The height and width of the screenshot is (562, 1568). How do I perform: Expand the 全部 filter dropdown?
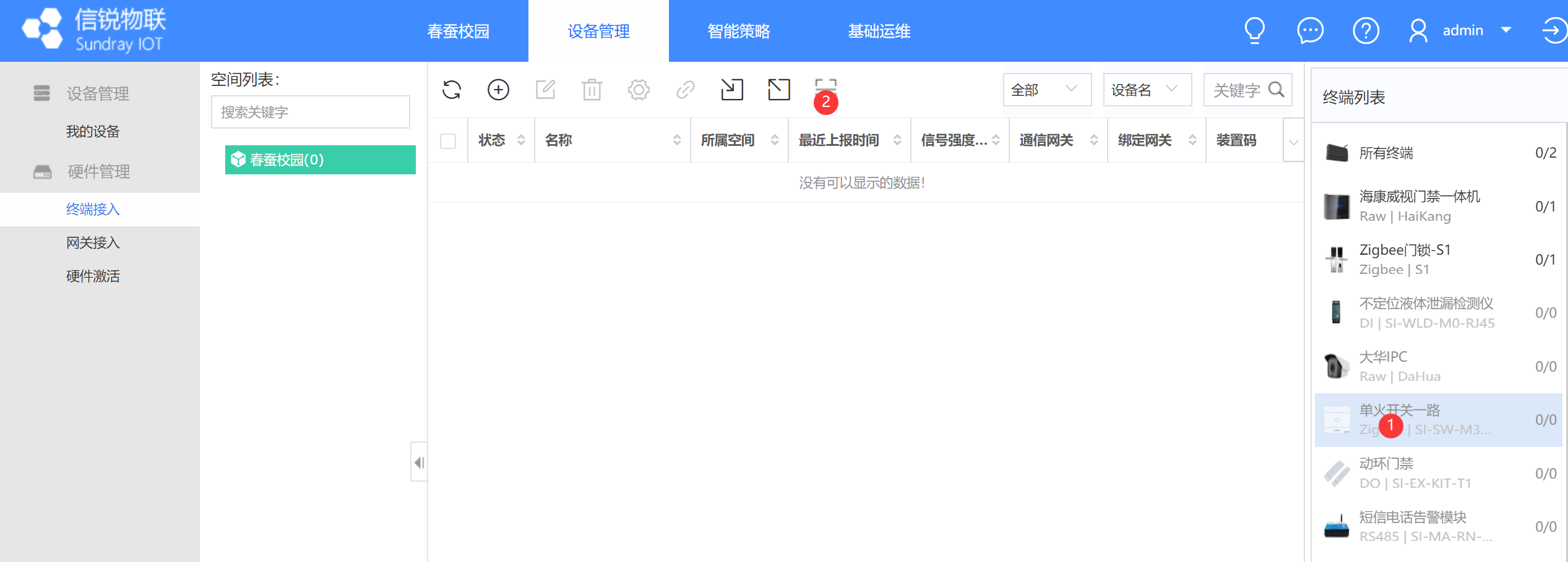click(1046, 90)
